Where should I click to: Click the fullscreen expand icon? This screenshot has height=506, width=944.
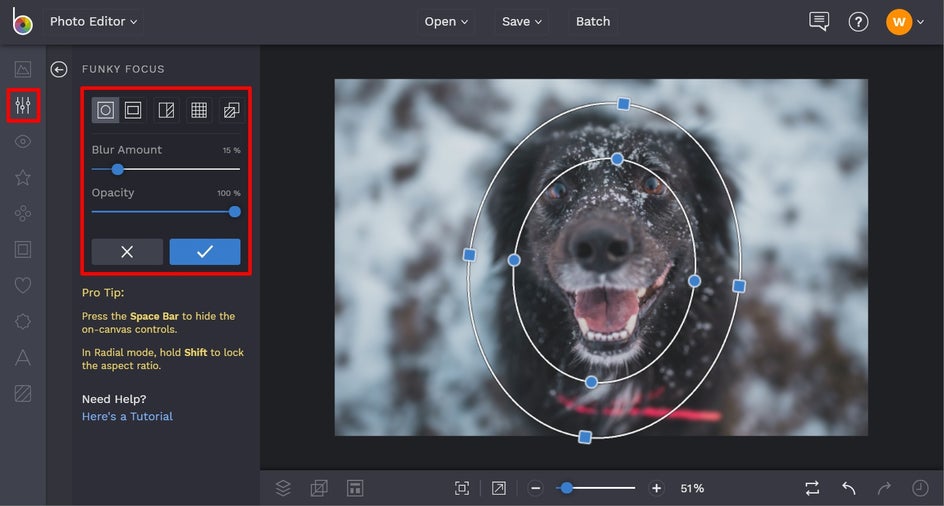[x=498, y=488]
